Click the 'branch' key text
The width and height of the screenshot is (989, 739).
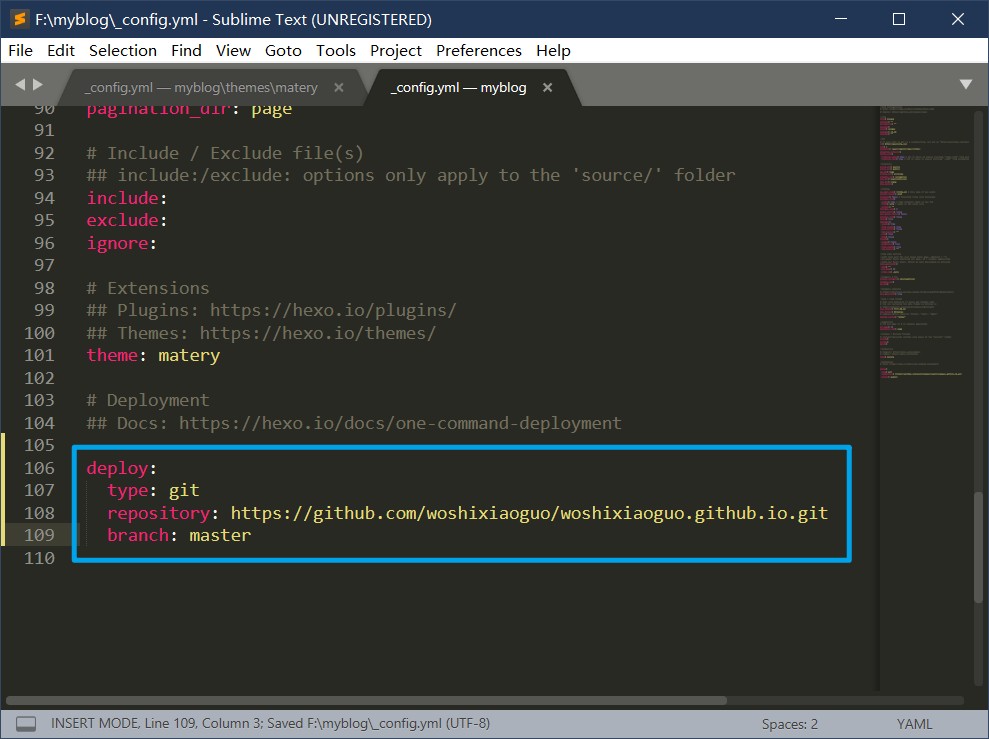pos(138,535)
